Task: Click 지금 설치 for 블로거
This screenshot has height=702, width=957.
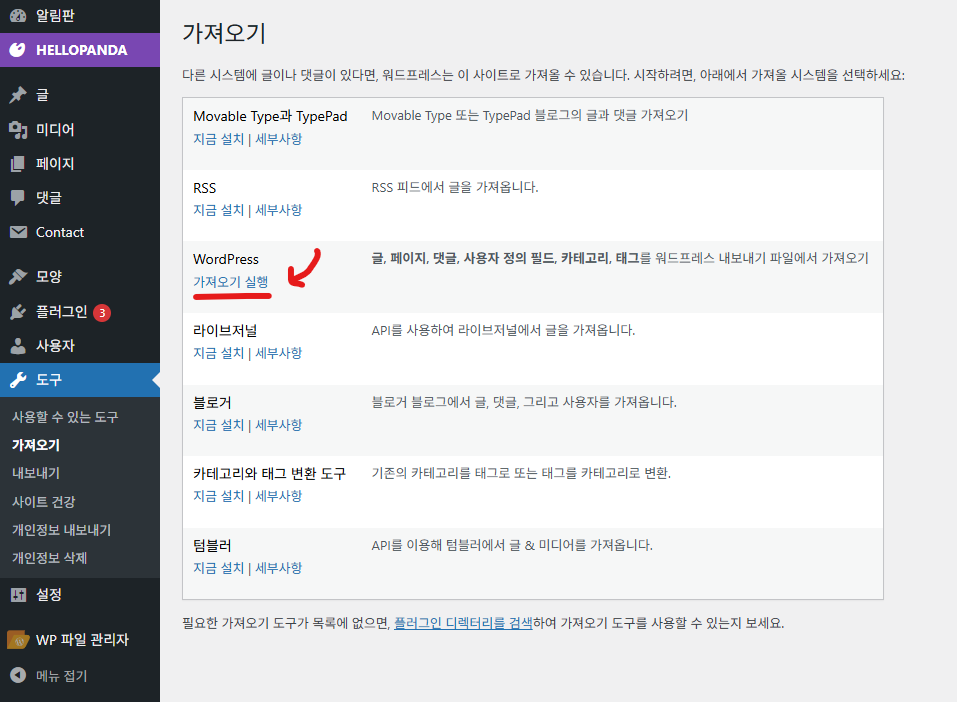Action: [x=218, y=425]
